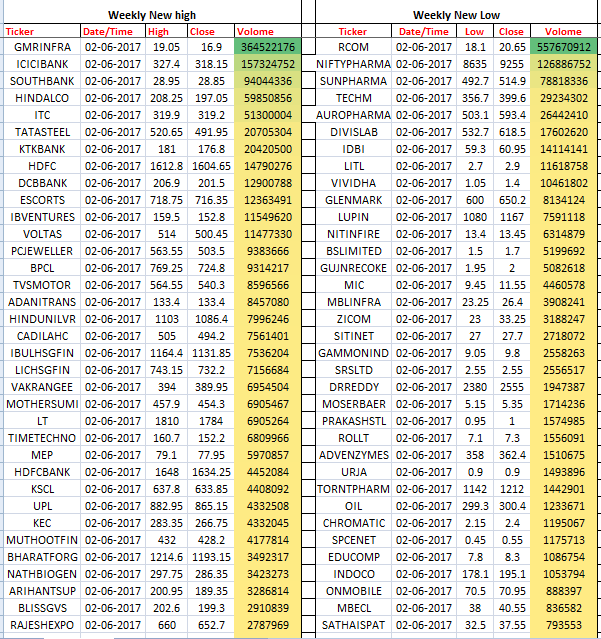
Task: Select the SUNPHARMA ticker cell
Action: (x=353, y=81)
